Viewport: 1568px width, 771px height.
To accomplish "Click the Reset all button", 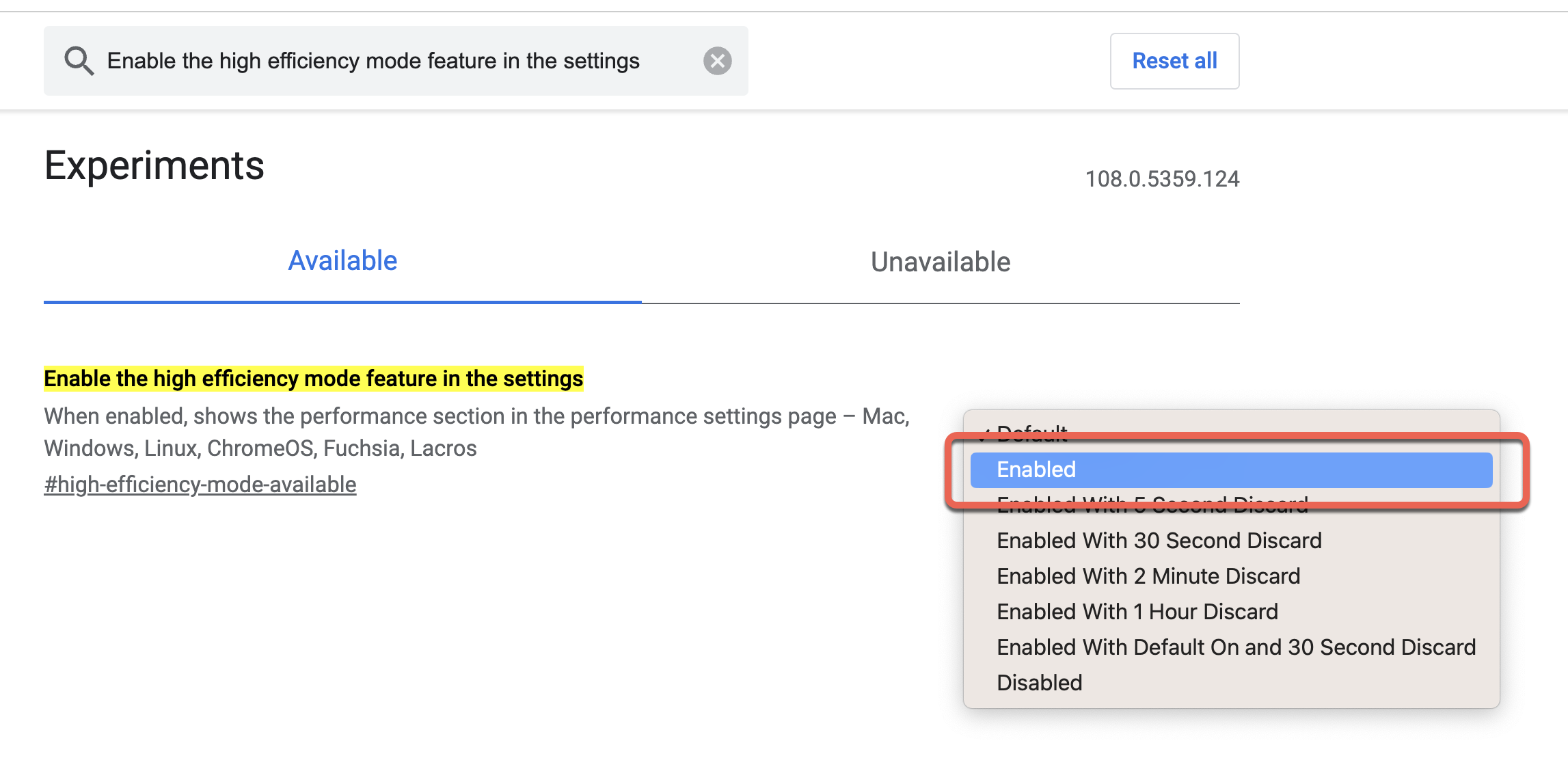I will tap(1174, 61).
